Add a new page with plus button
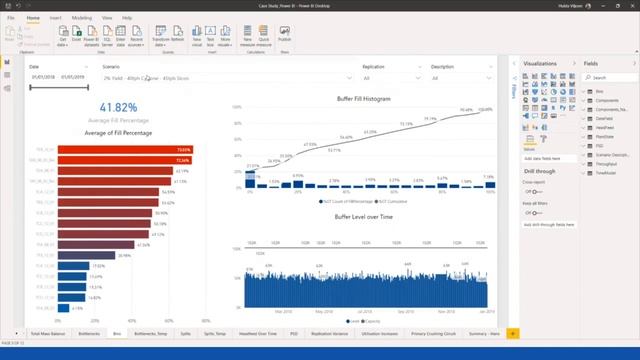This screenshot has width=640, height=360. [x=513, y=334]
